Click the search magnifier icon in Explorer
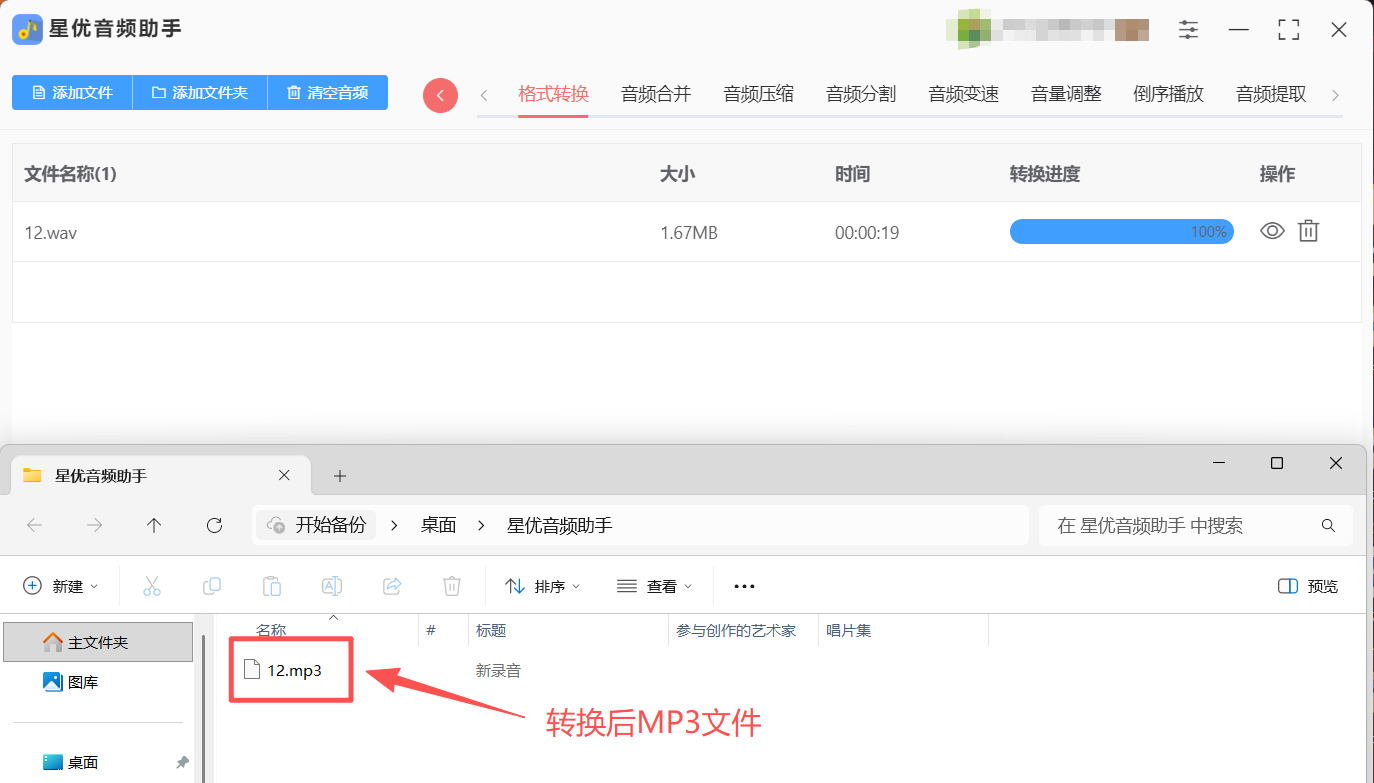The image size is (1374, 783). click(1328, 525)
